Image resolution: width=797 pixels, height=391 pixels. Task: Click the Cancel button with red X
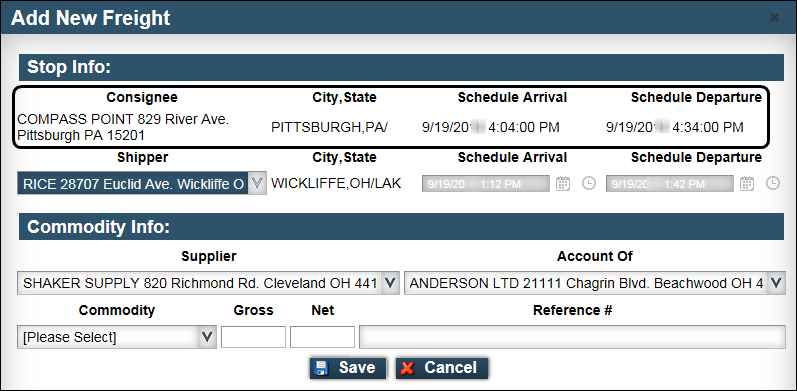[x=442, y=368]
